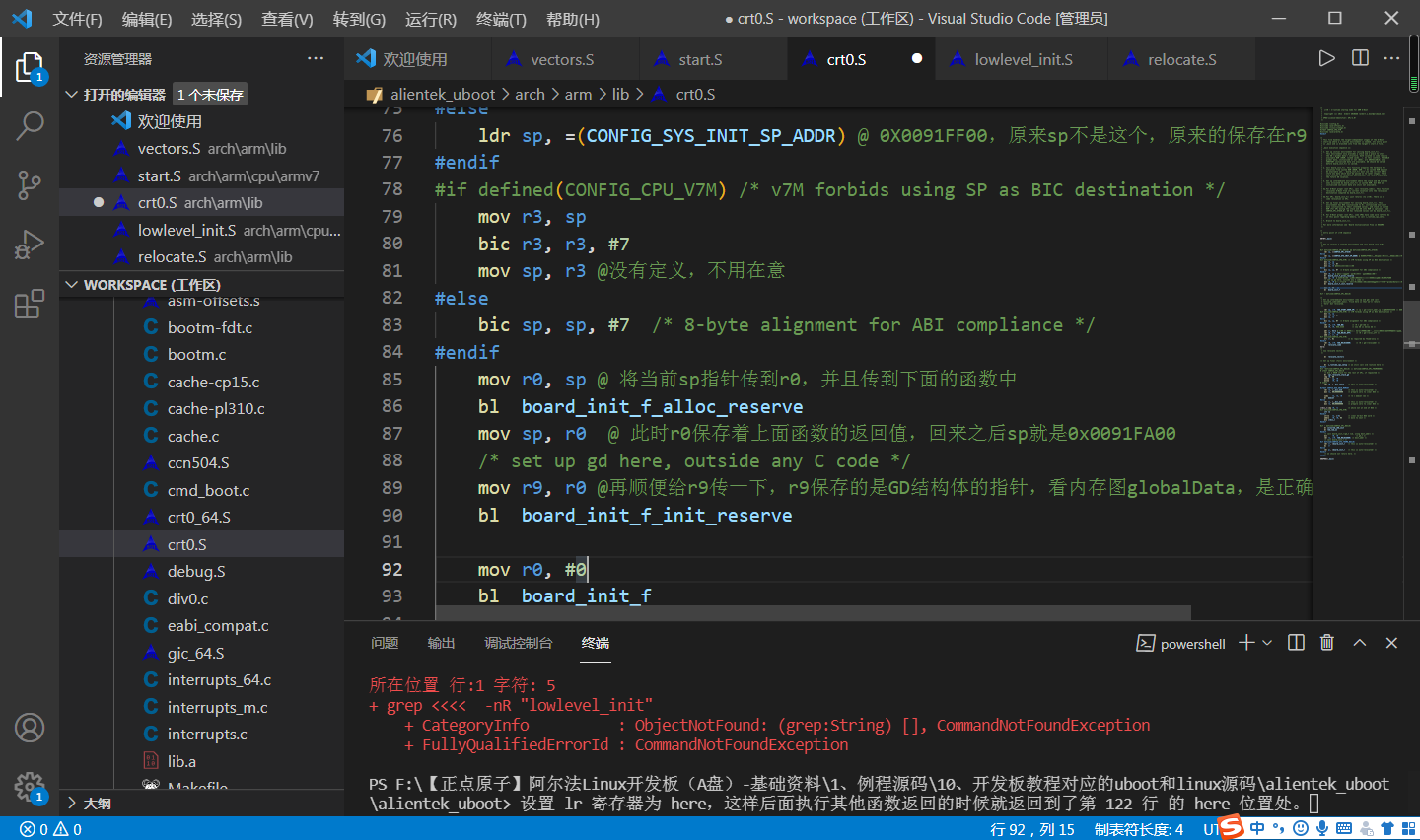Expand the Outline section
Viewport: 1420px width, 840px height.
71,804
